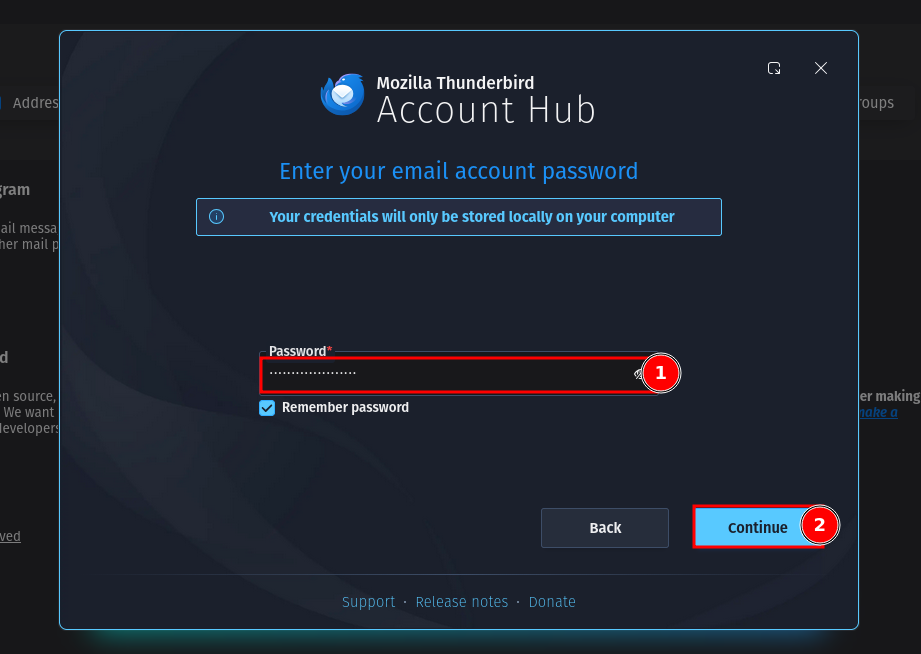The image size is (921, 654).
Task: Click the 'Enter your email account password' heading
Action: tap(459, 171)
